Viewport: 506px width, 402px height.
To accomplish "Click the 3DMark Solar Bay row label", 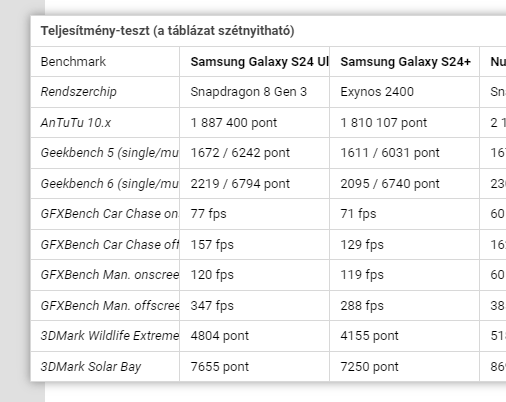I will click(x=91, y=367).
